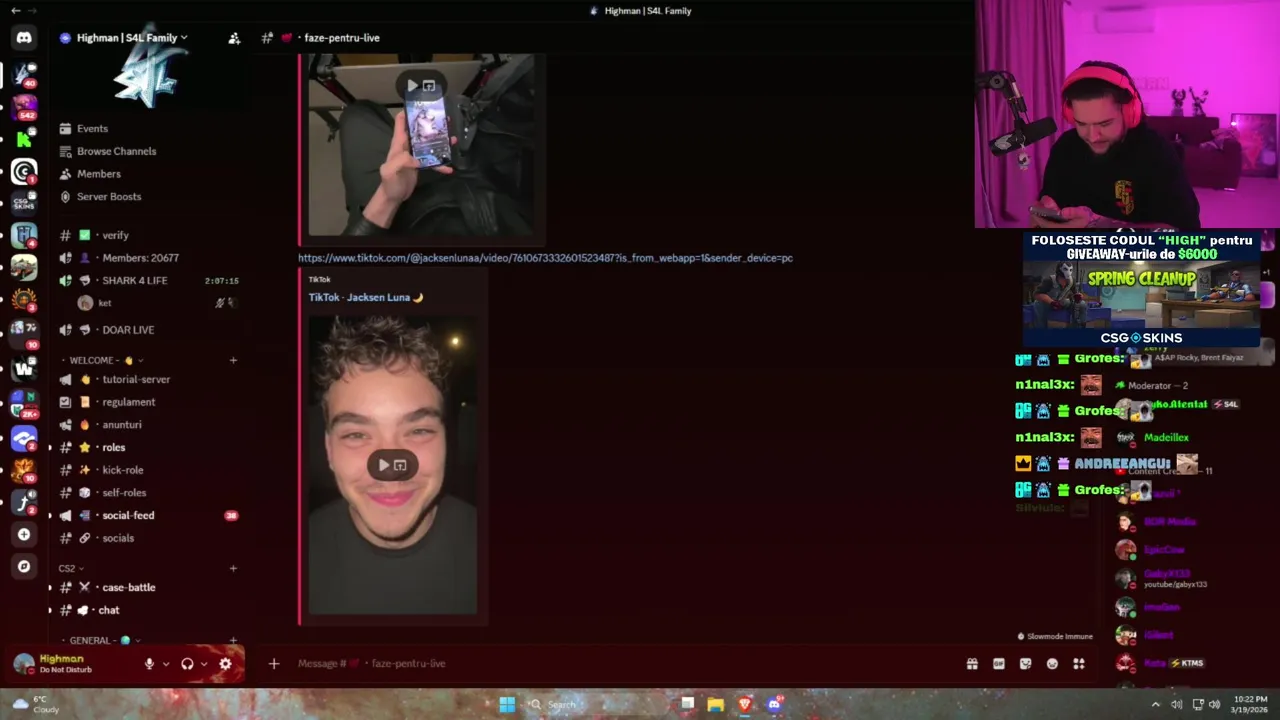The image size is (1280, 720).
Task: Open the CSG Skins server icon
Action: (24, 203)
